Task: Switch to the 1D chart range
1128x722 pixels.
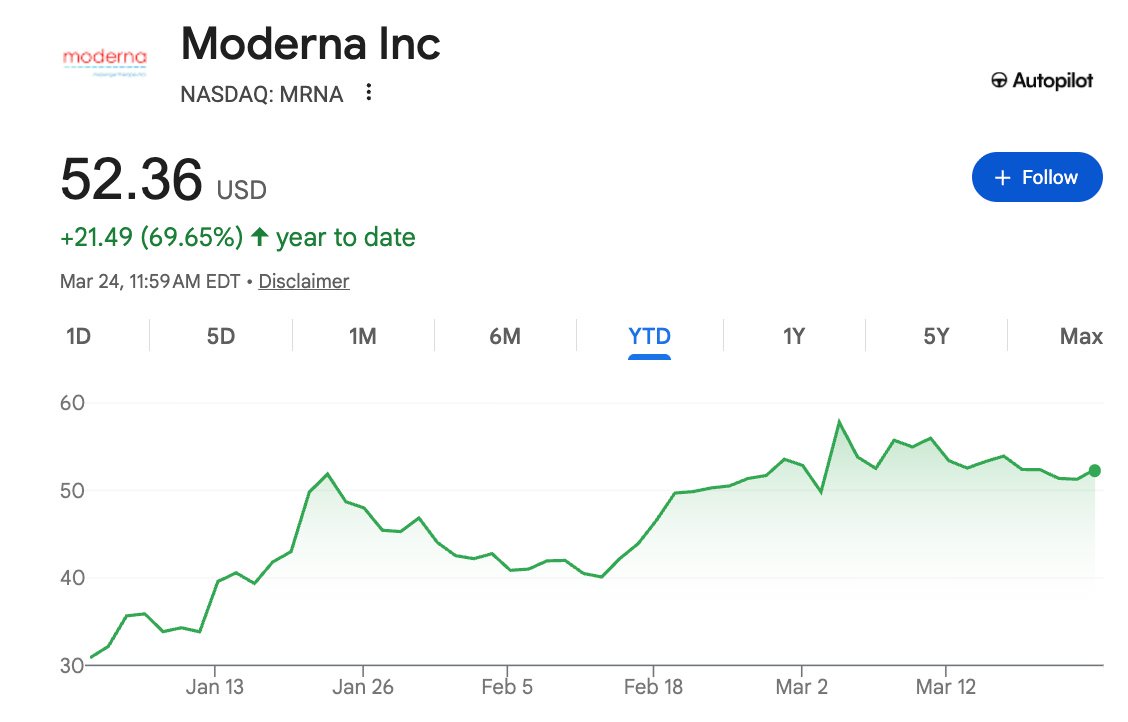Action: point(78,336)
